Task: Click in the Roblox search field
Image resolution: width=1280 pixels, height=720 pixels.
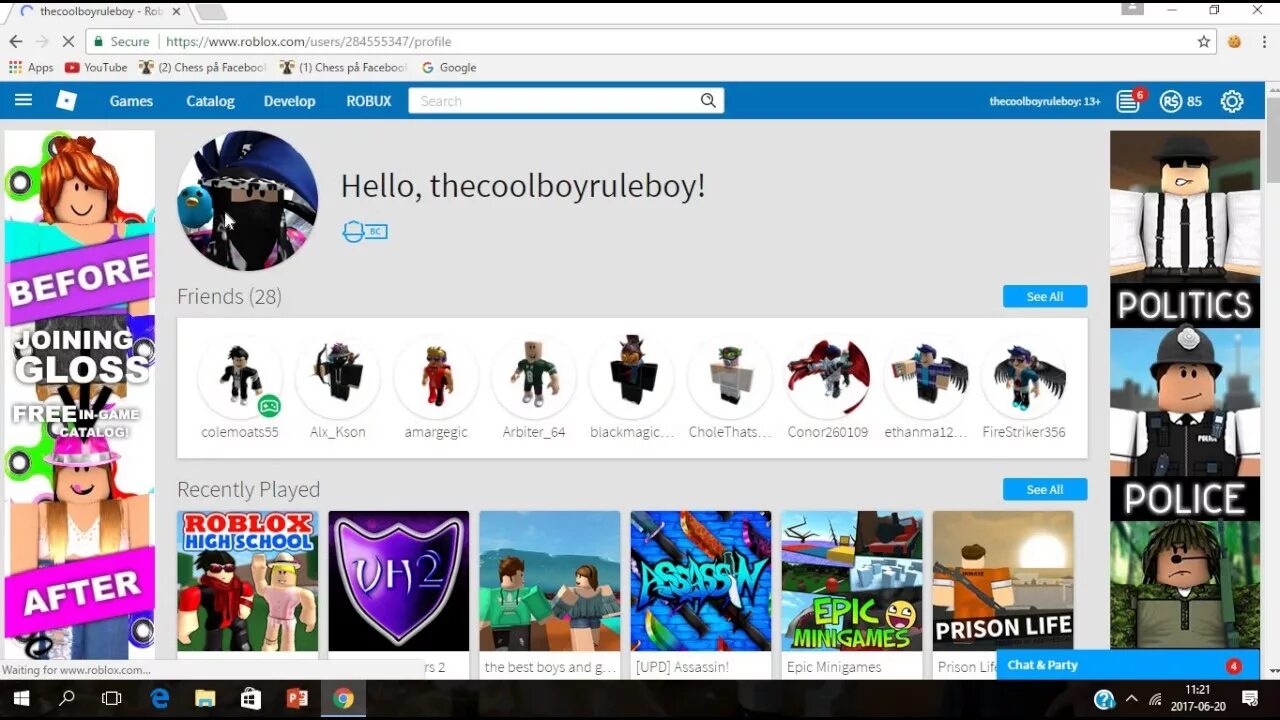Action: [555, 101]
